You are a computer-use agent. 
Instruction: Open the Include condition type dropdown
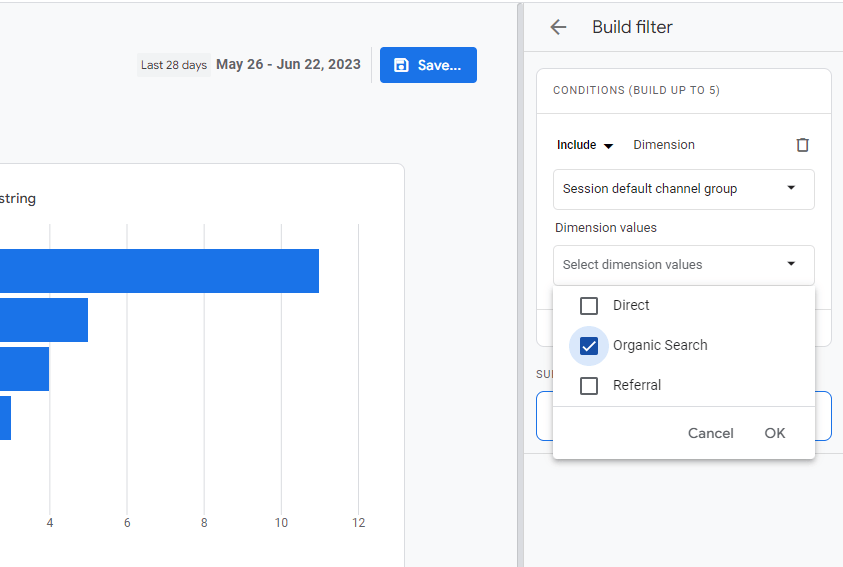click(x=585, y=145)
